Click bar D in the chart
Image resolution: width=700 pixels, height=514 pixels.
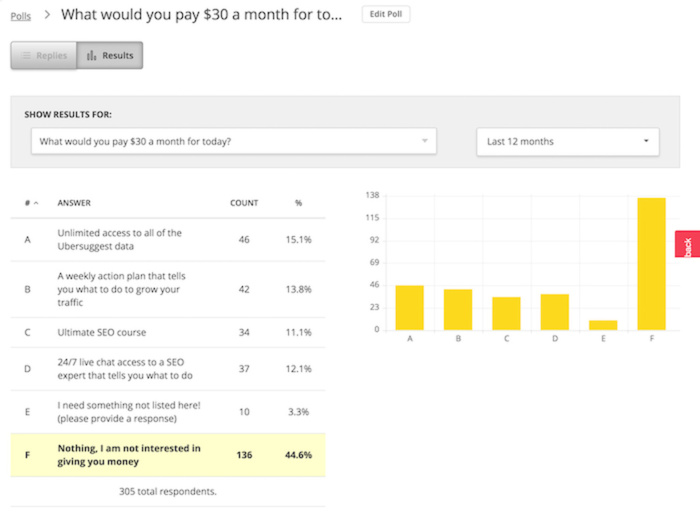(x=554, y=311)
